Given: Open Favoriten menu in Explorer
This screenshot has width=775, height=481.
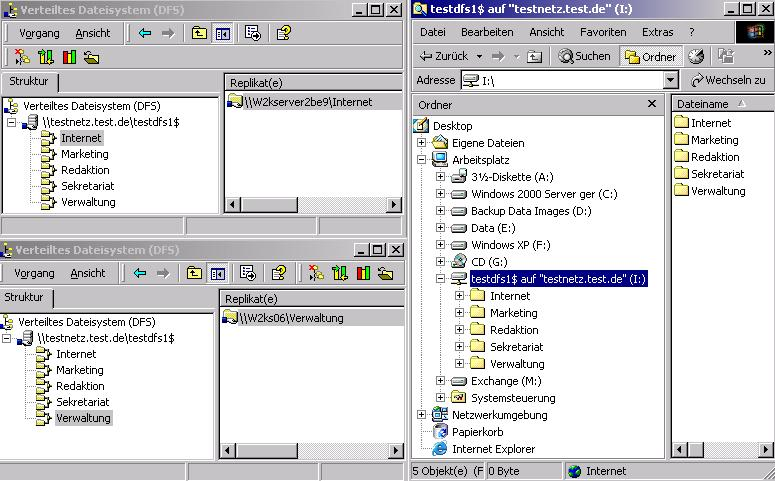Looking at the screenshot, I should [603, 32].
